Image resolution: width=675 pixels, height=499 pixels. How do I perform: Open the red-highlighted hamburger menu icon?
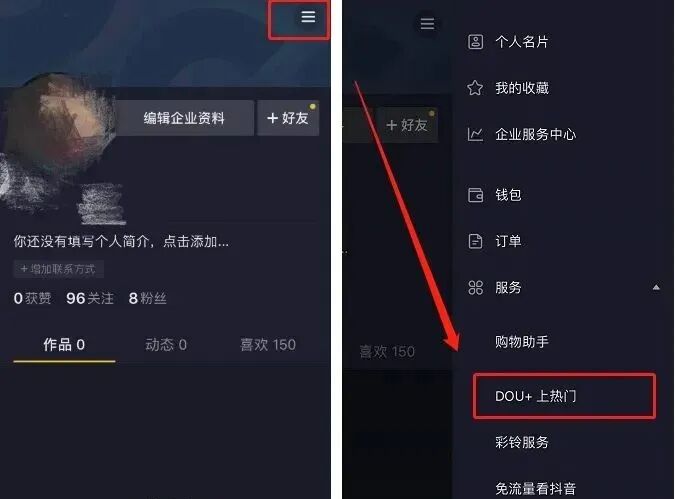[x=308, y=17]
